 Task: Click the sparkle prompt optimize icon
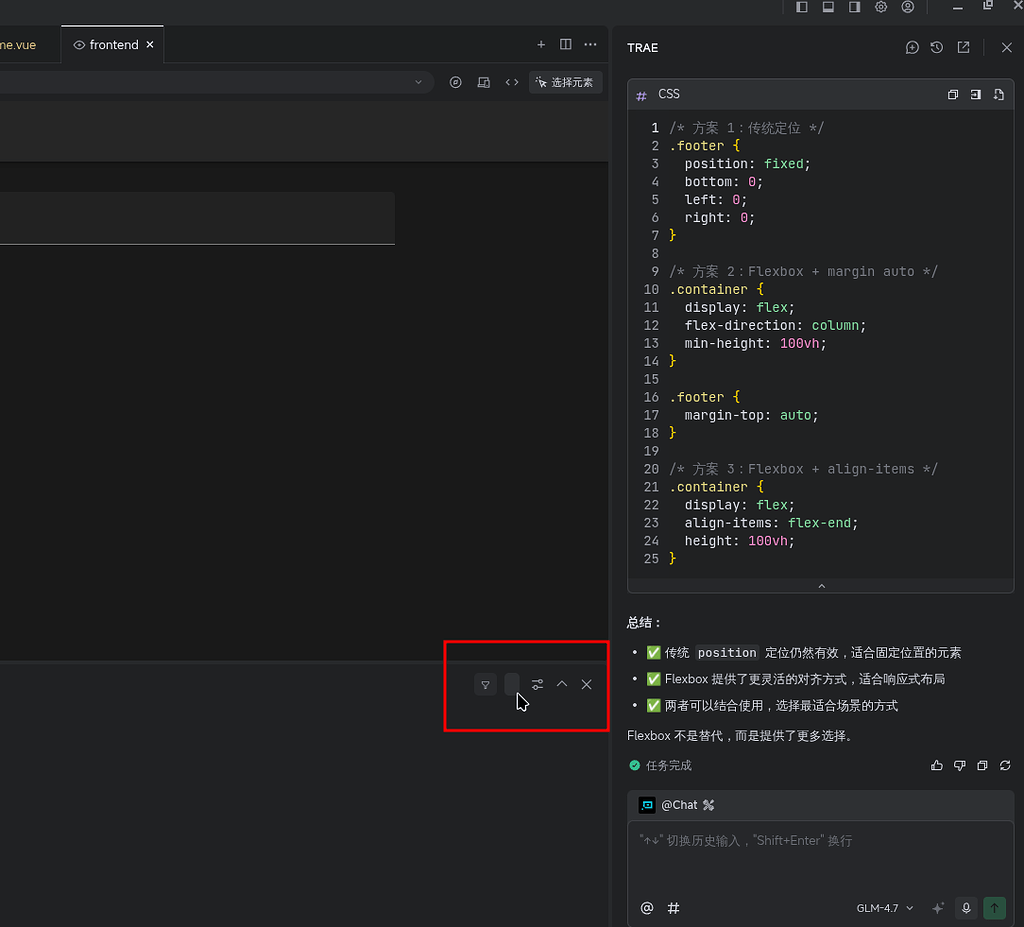938,908
